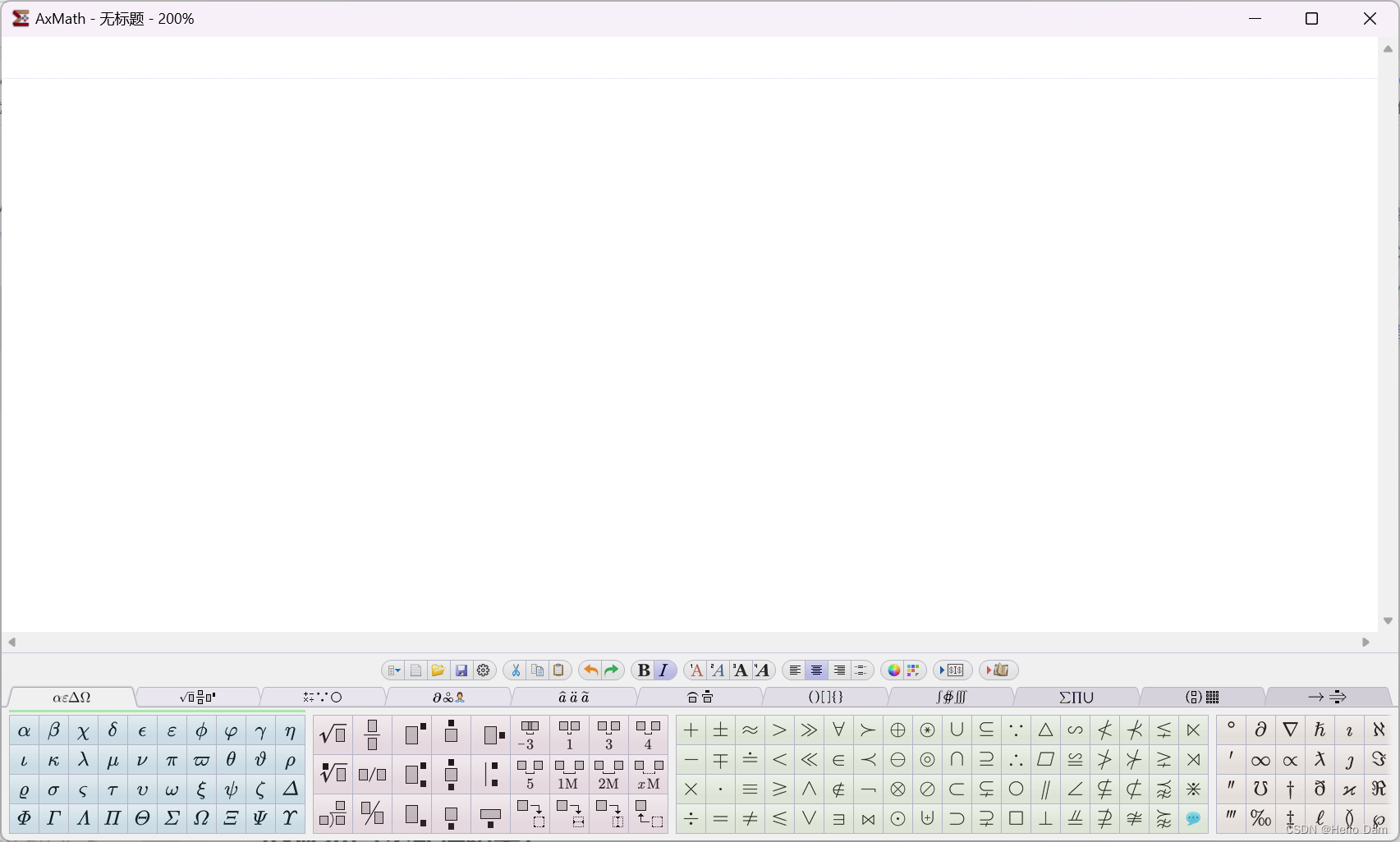Insert the infinity symbol

tap(1261, 760)
